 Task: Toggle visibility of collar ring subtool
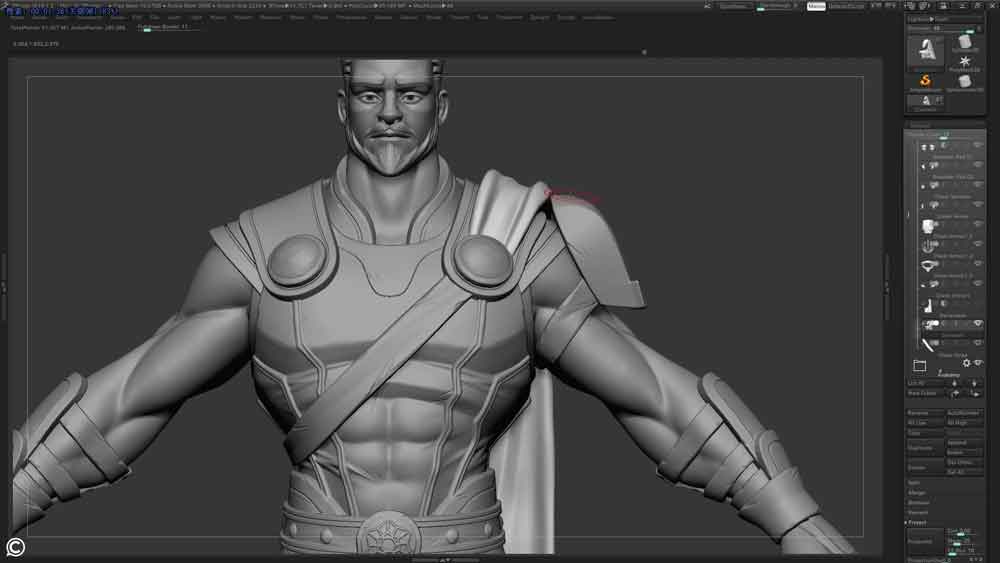point(978,264)
